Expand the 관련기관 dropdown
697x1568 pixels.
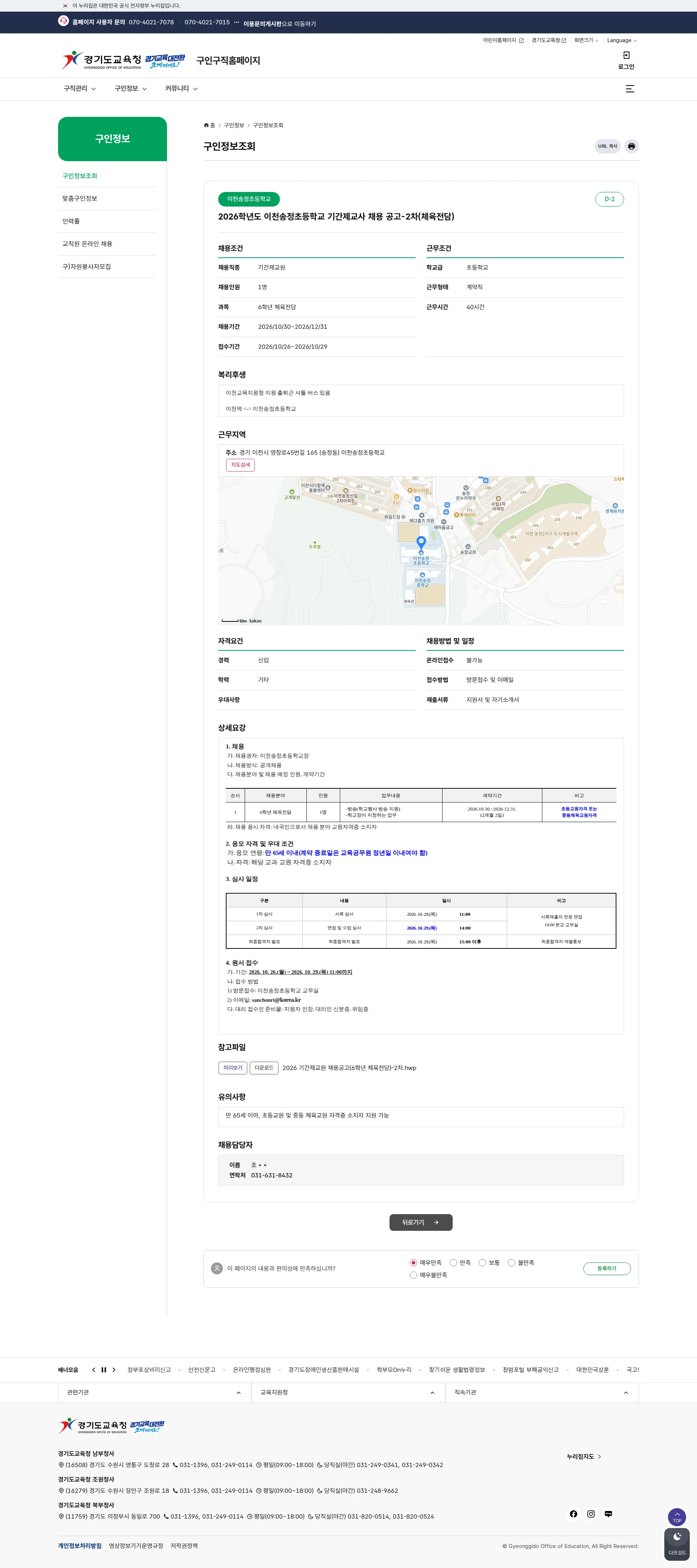tap(155, 1392)
